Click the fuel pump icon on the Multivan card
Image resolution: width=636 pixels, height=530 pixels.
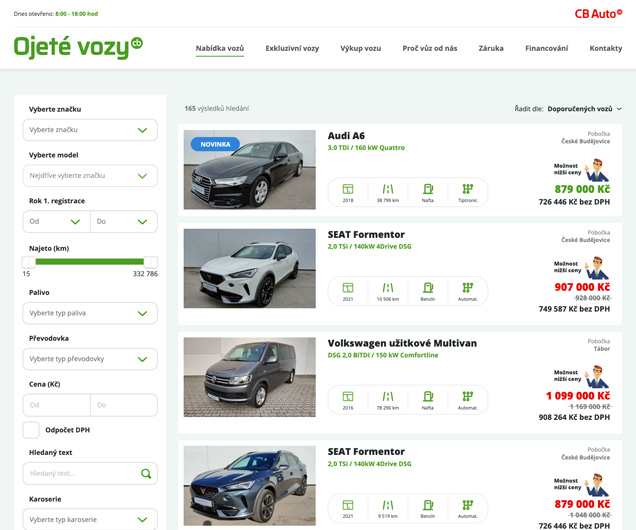click(428, 396)
